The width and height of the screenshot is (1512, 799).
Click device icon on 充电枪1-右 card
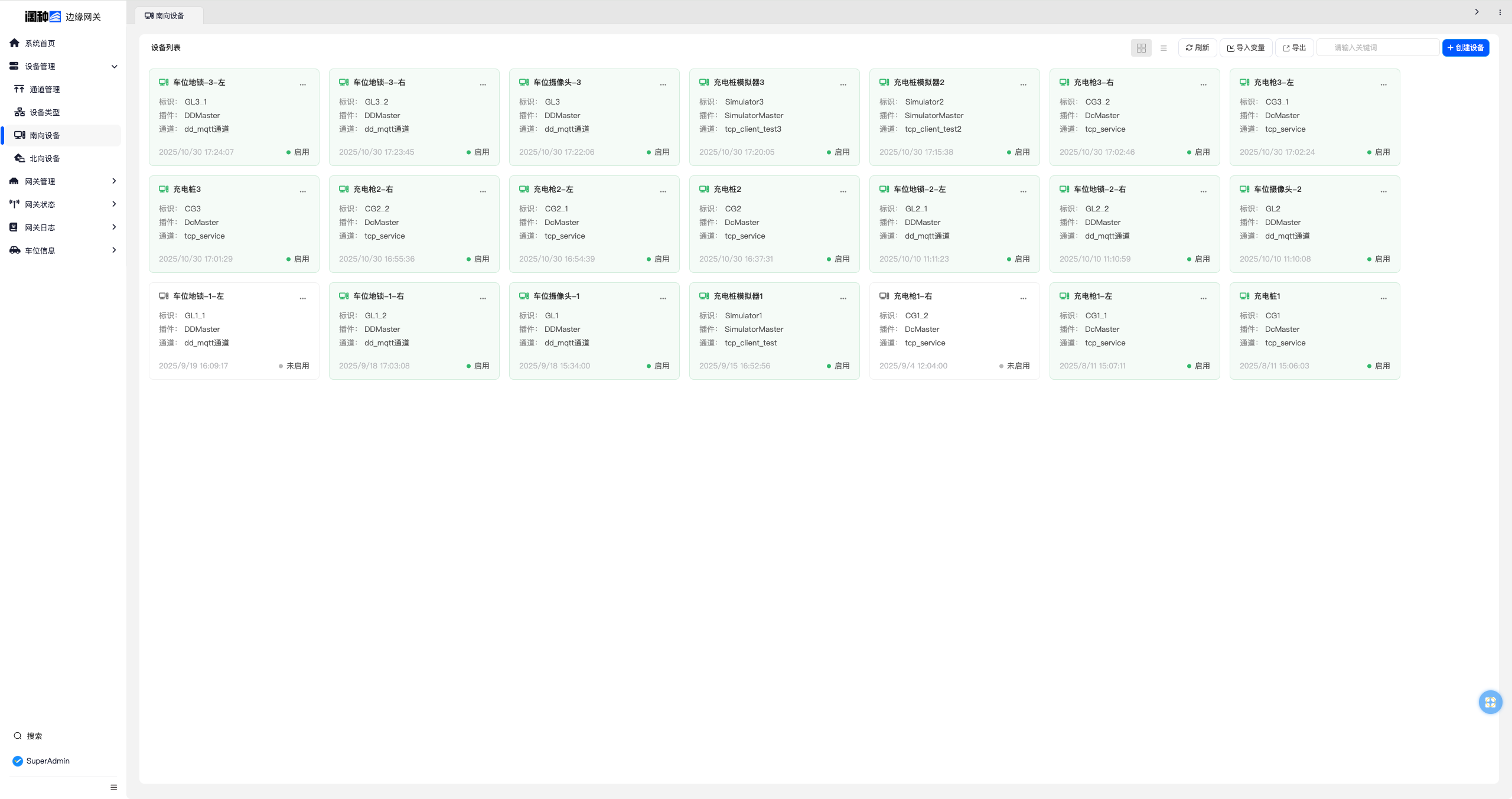click(884, 296)
